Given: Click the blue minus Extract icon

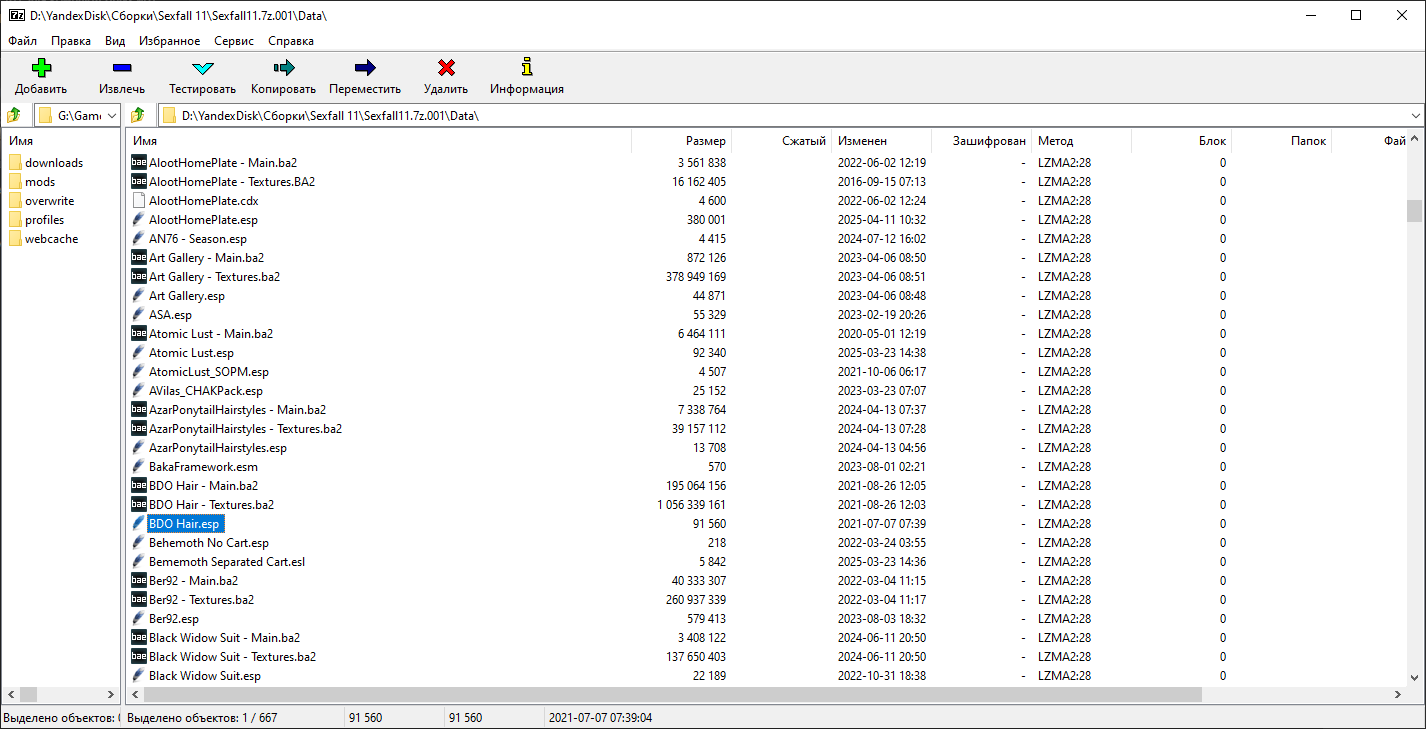Looking at the screenshot, I should point(121,68).
